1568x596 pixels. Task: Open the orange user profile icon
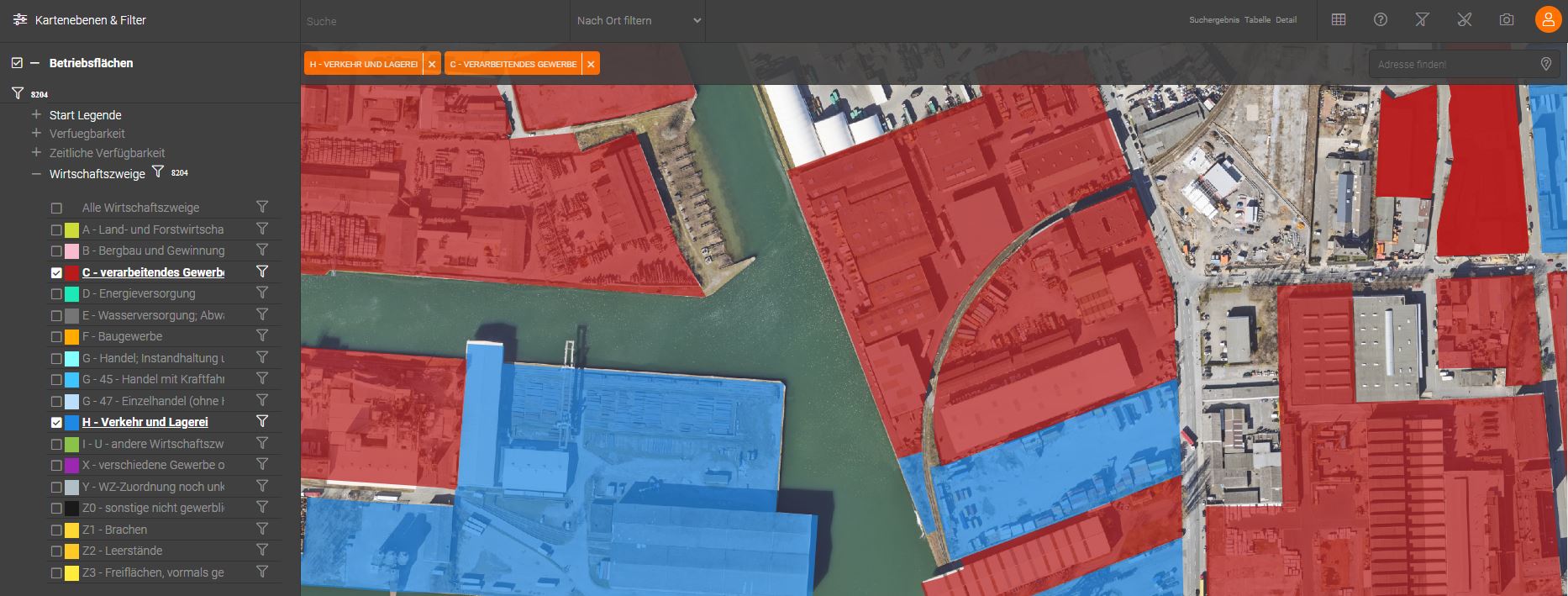click(1548, 20)
